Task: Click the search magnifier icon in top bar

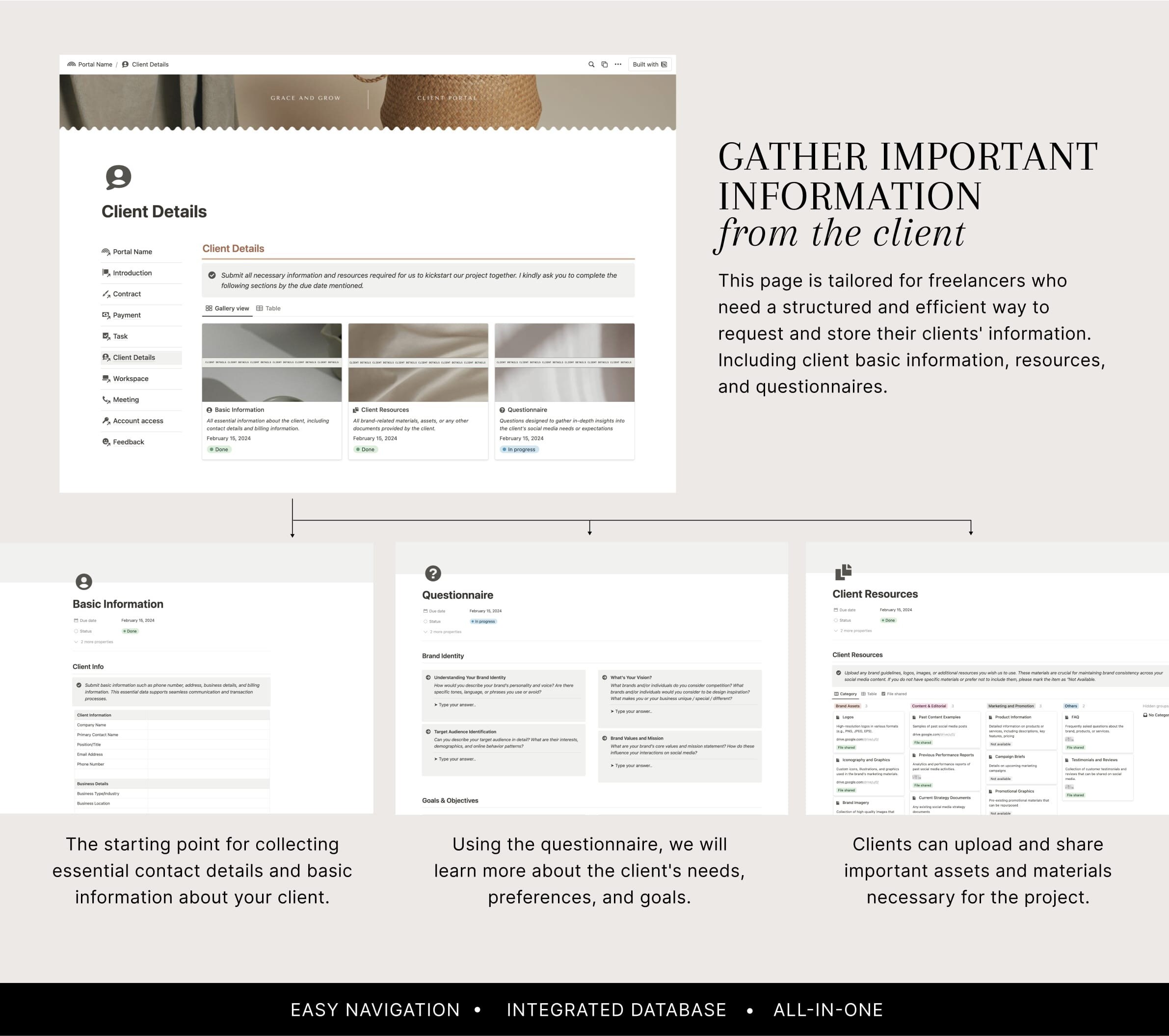Action: pos(591,65)
